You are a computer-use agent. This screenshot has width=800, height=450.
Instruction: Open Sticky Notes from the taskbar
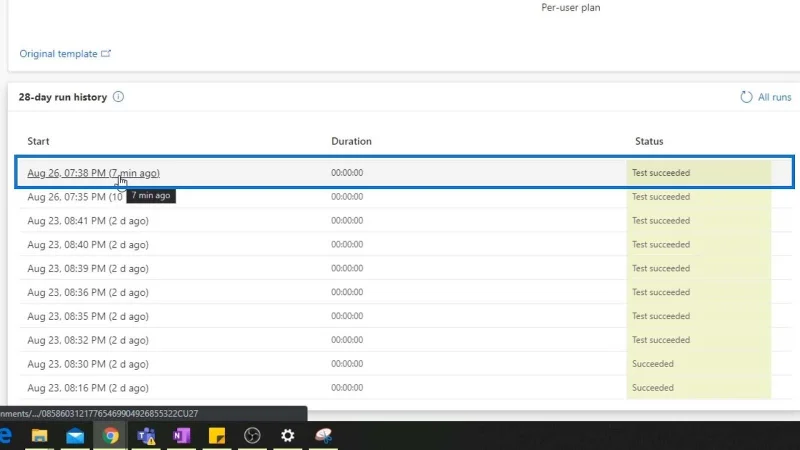point(217,436)
